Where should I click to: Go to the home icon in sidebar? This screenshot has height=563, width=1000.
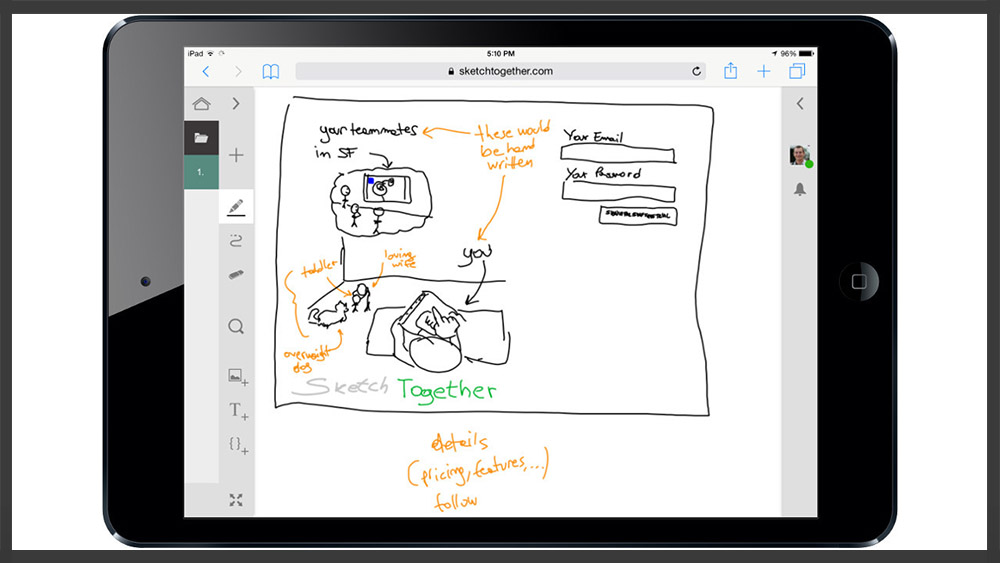201,103
